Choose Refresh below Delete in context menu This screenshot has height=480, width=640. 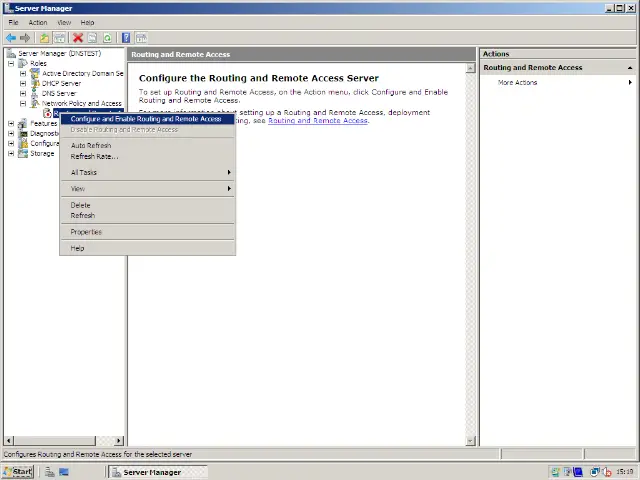(x=147, y=216)
